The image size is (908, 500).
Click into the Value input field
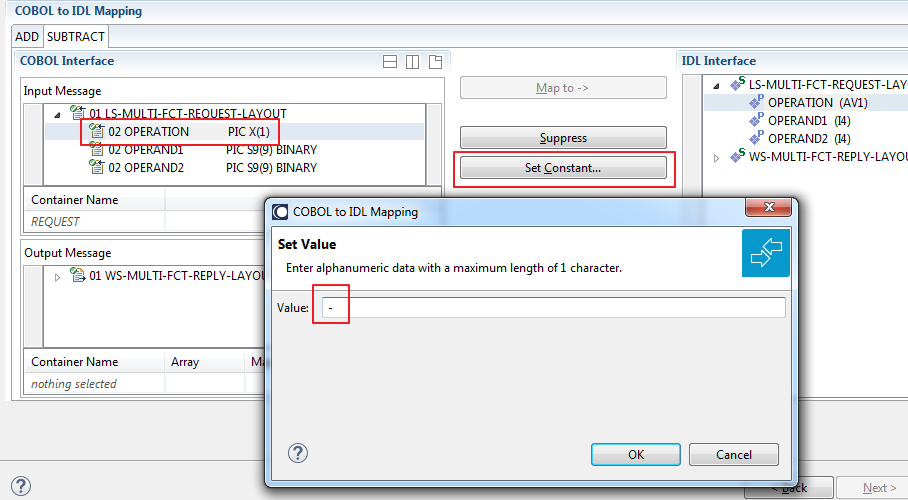tap(554, 308)
